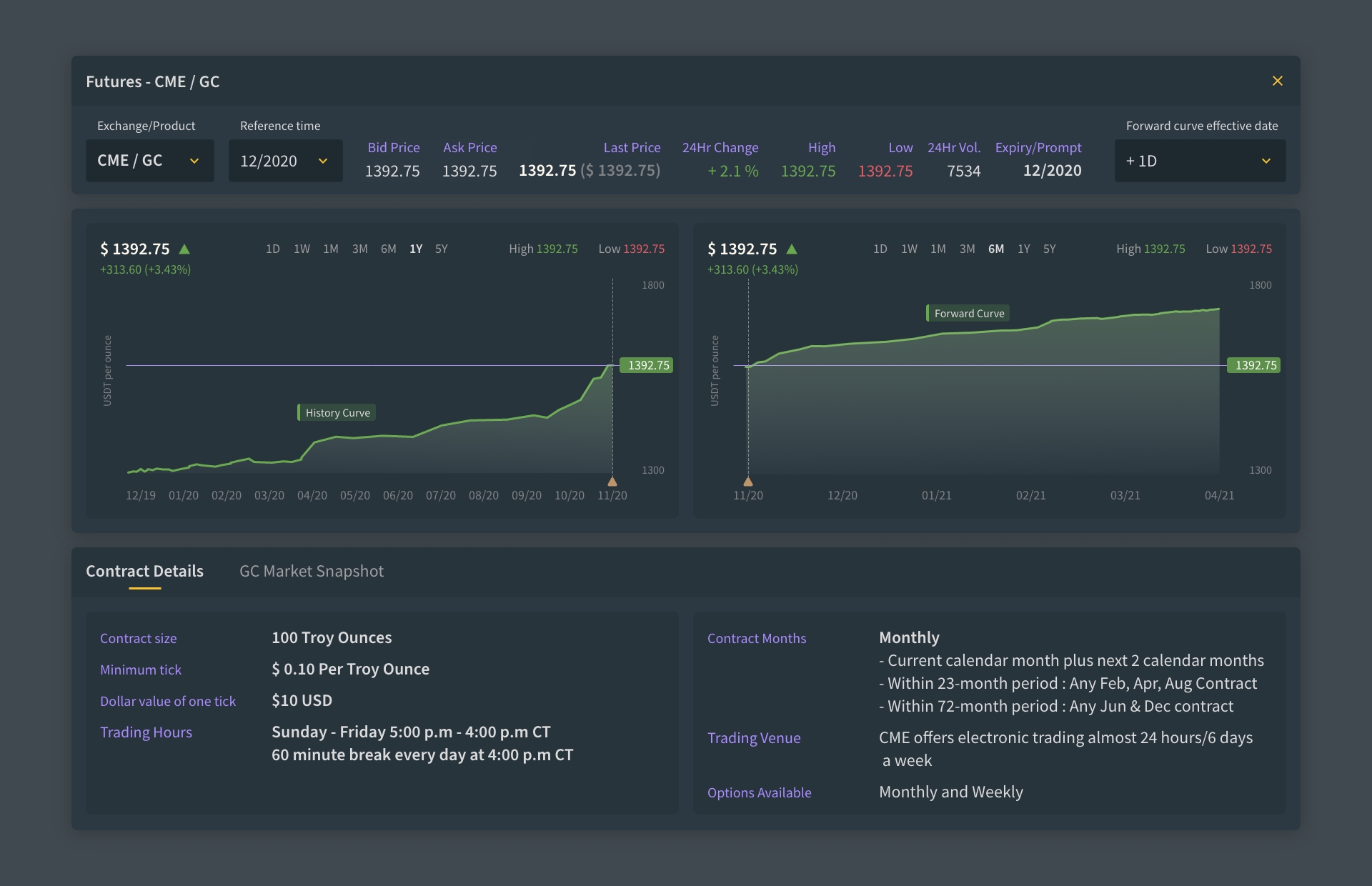
Task: Click the chevron beside + 1D
Action: click(1266, 161)
